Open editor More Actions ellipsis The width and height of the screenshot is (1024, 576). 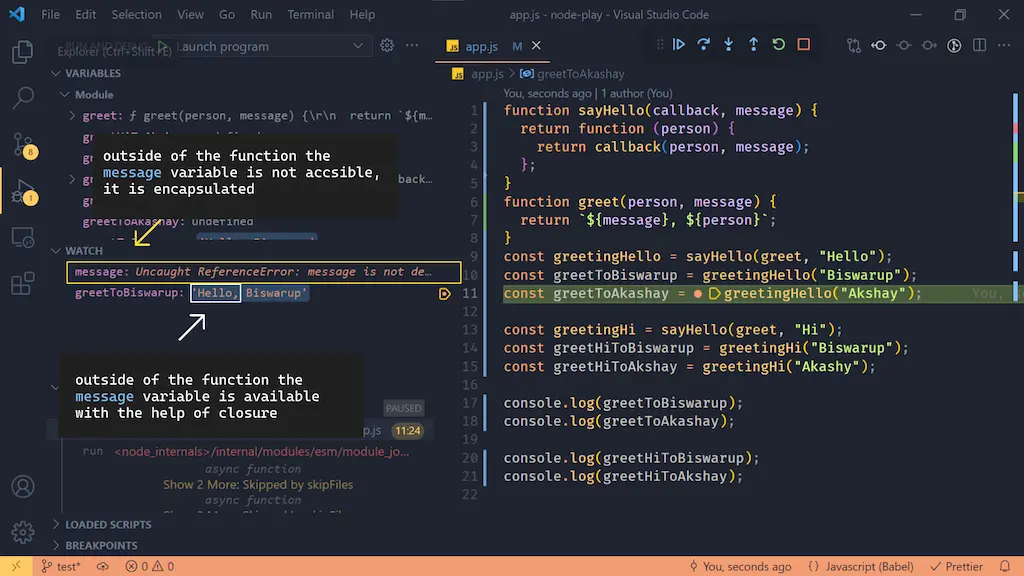1004,46
